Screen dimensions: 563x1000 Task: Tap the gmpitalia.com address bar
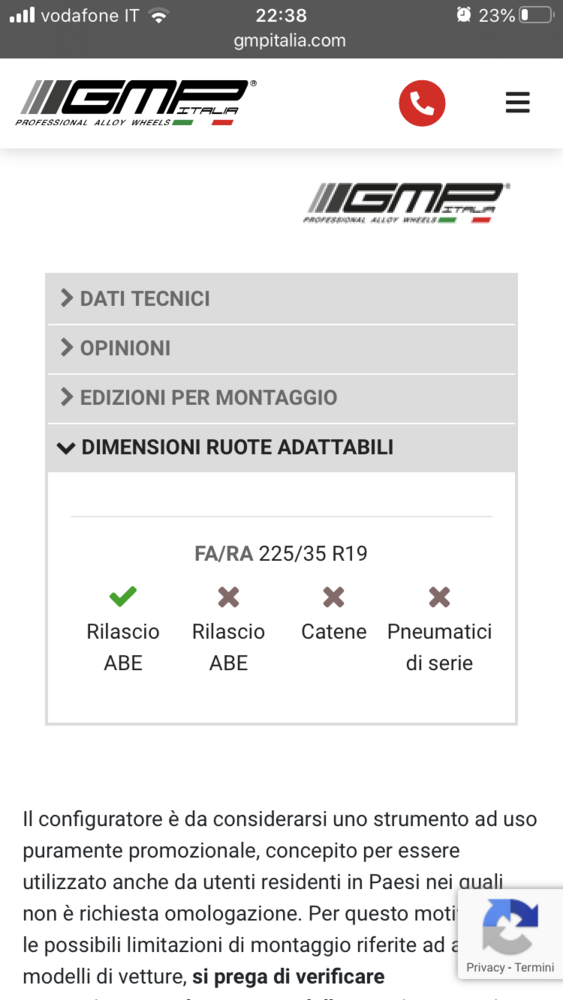tap(289, 41)
